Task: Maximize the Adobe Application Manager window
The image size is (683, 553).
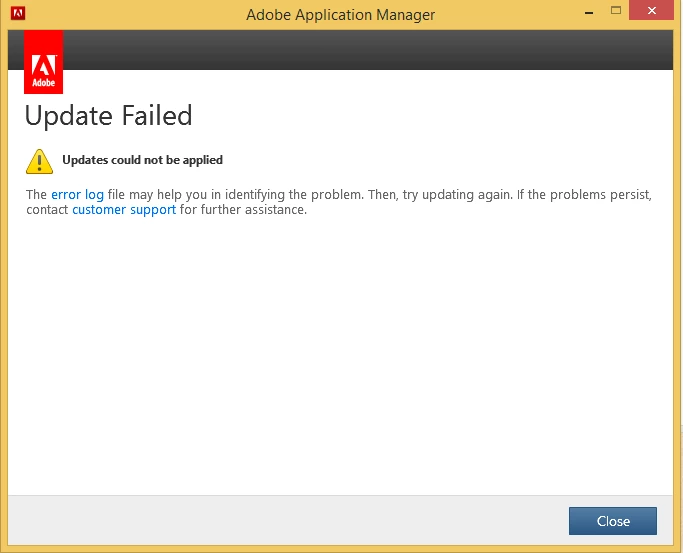Action: pyautogui.click(x=617, y=14)
